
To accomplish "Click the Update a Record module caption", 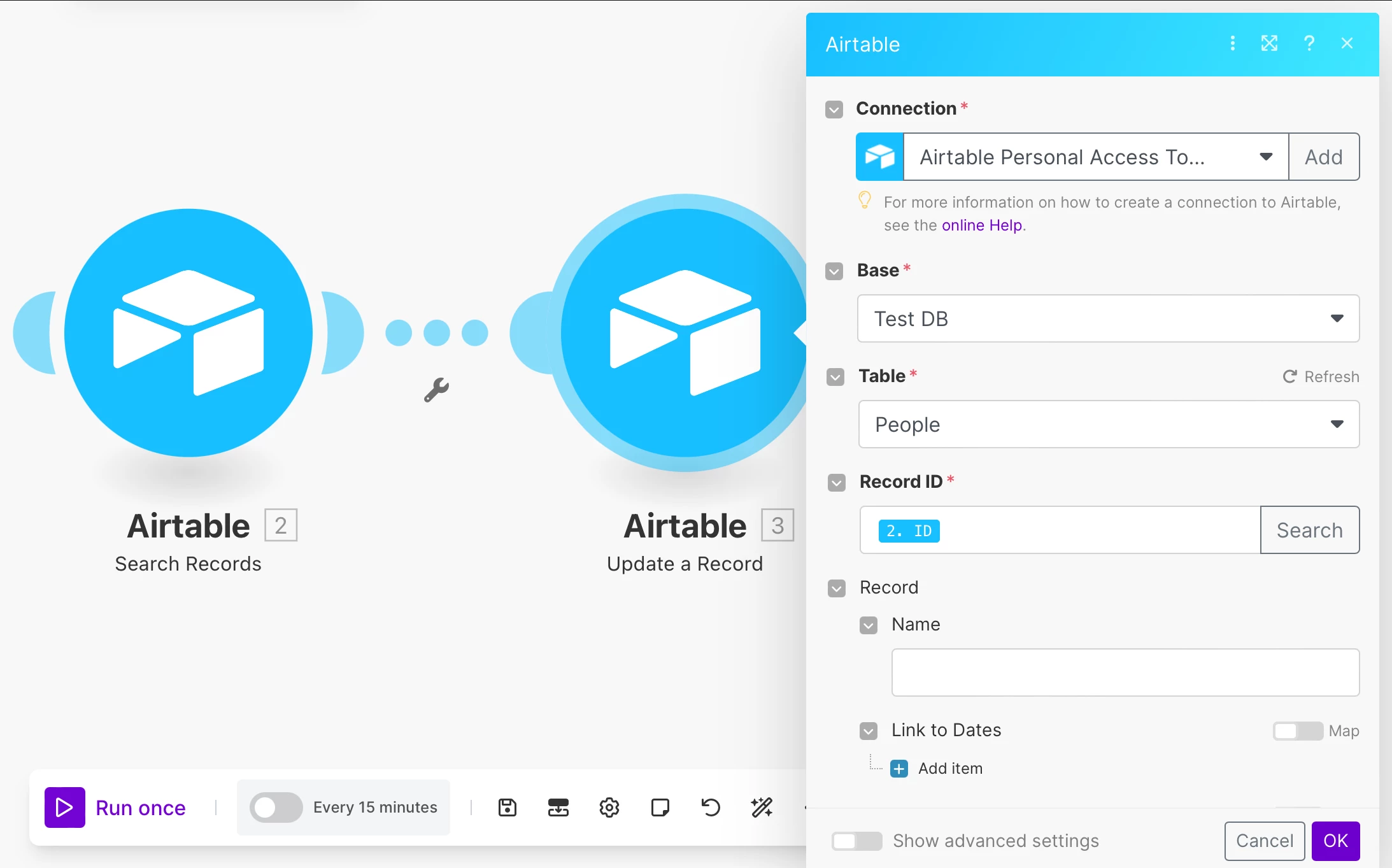I will coord(685,564).
